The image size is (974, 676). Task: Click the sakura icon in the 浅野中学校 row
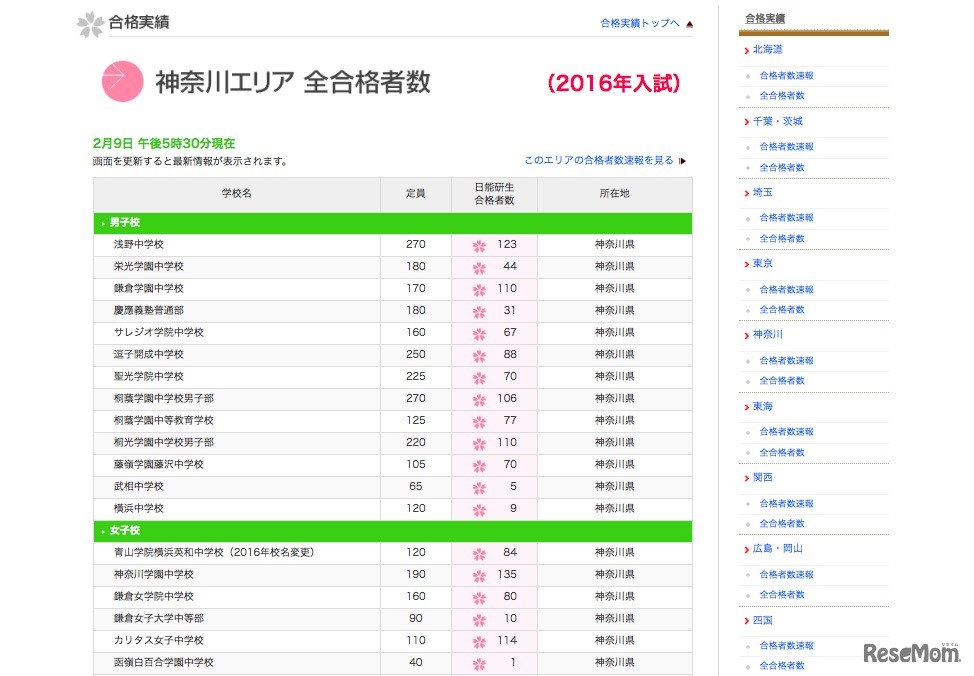tap(479, 245)
